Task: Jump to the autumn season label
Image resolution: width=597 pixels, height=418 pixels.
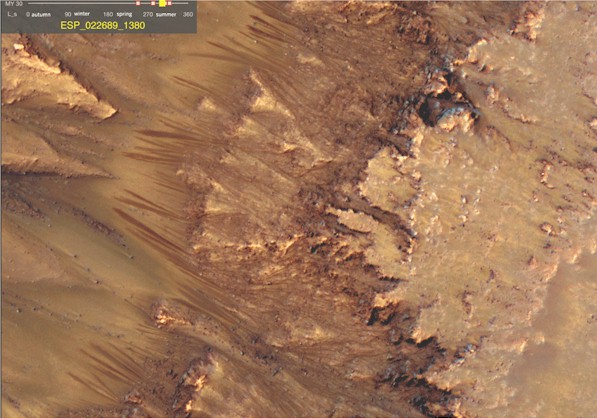Action: click(x=41, y=14)
